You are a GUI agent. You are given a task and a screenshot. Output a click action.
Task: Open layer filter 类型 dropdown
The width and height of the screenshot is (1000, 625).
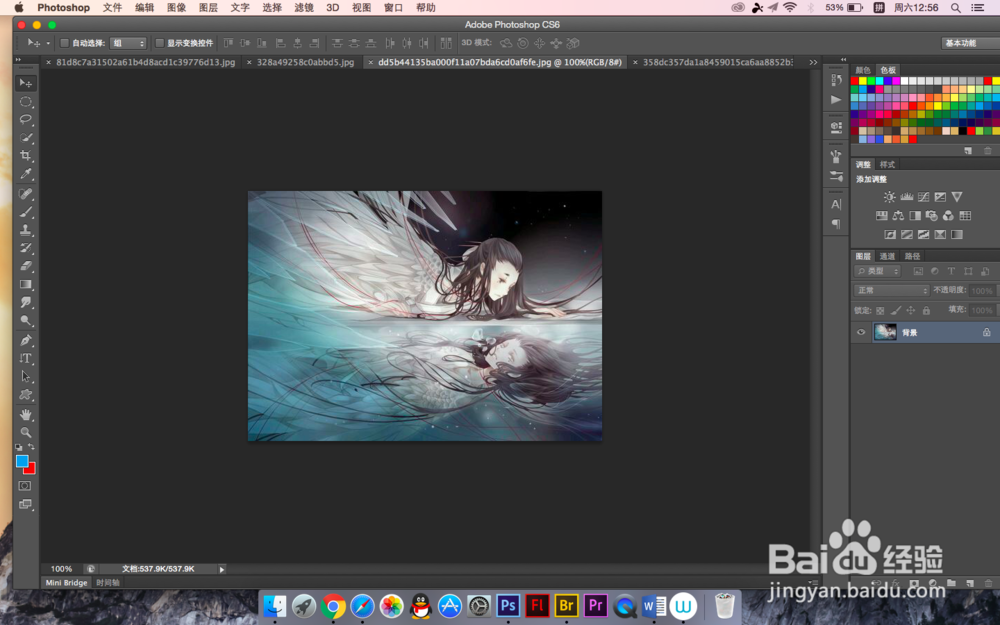[x=877, y=271]
